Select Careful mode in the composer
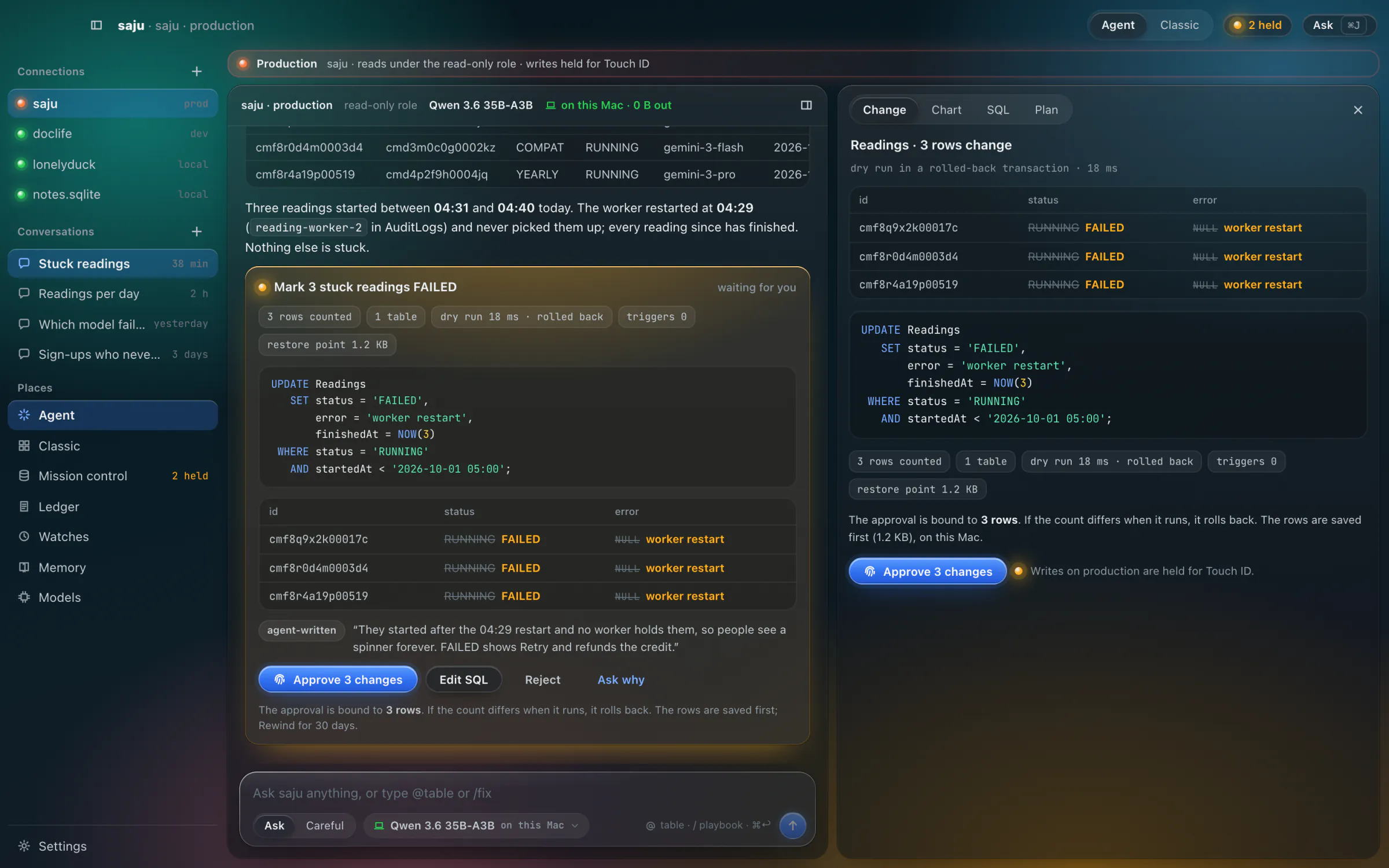 [x=325, y=825]
